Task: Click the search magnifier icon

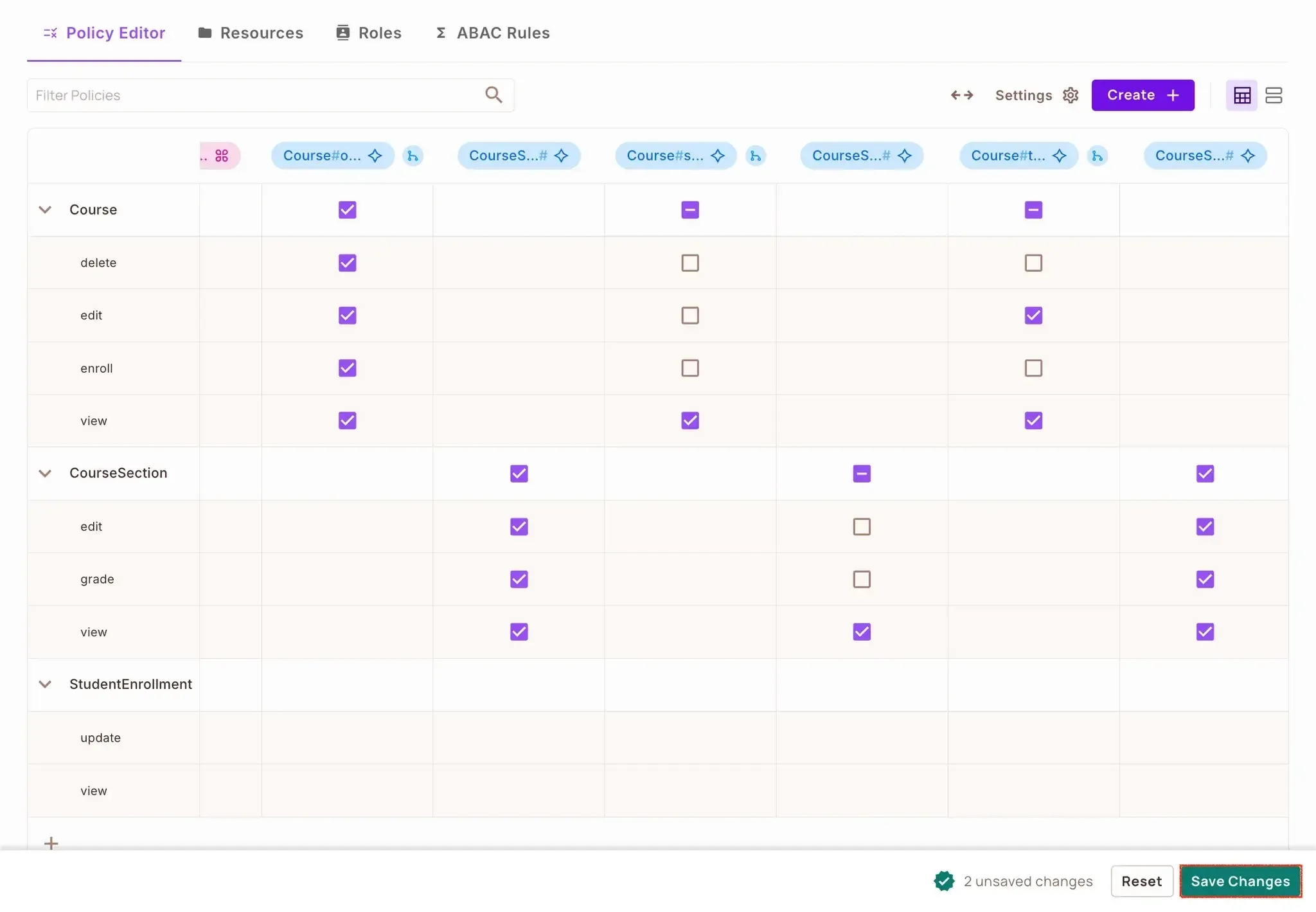Action: (493, 95)
